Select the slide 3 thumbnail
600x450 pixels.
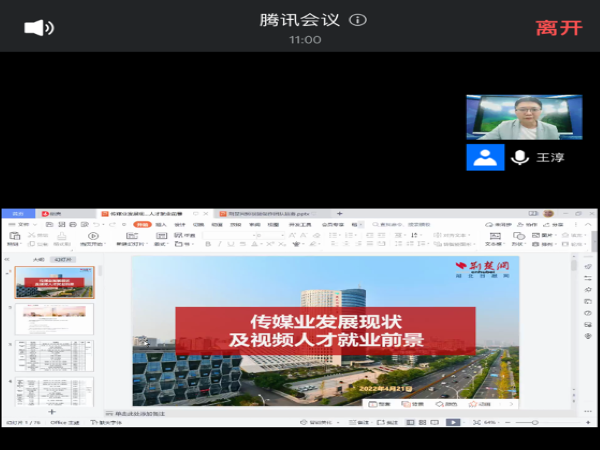54,356
